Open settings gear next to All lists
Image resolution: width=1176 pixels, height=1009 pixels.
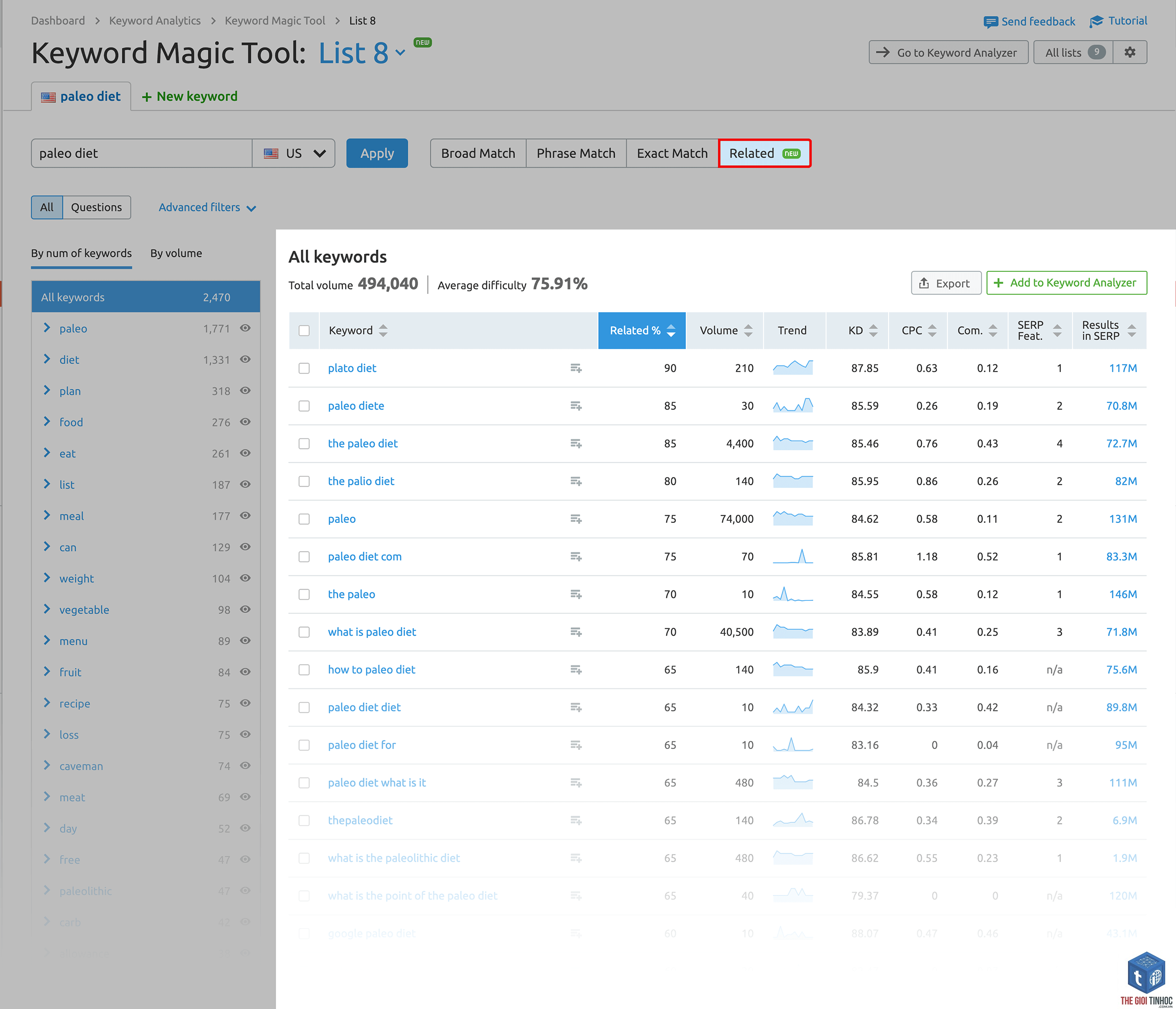[1129, 52]
